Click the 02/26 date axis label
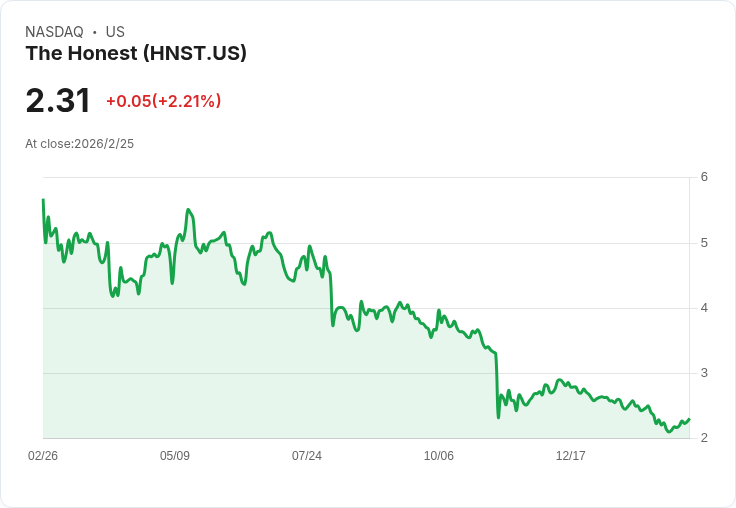The image size is (736, 508). tap(43, 455)
